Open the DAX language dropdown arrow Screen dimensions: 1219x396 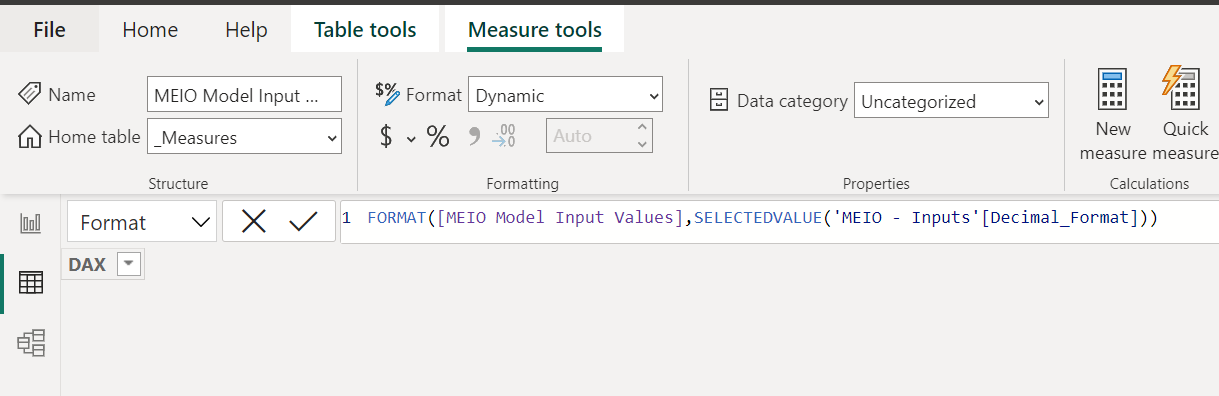tap(130, 265)
